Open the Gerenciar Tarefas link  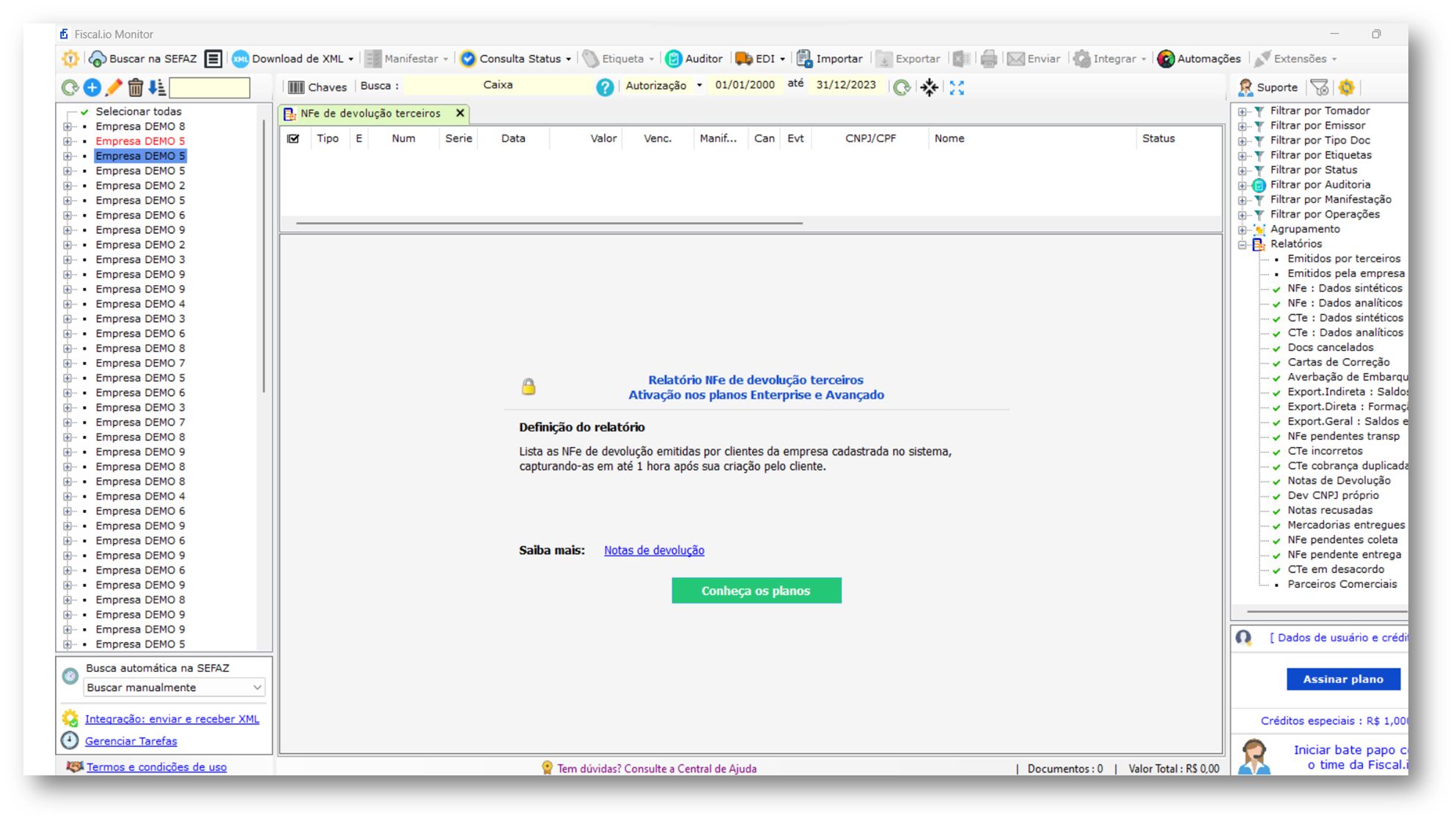click(130, 741)
